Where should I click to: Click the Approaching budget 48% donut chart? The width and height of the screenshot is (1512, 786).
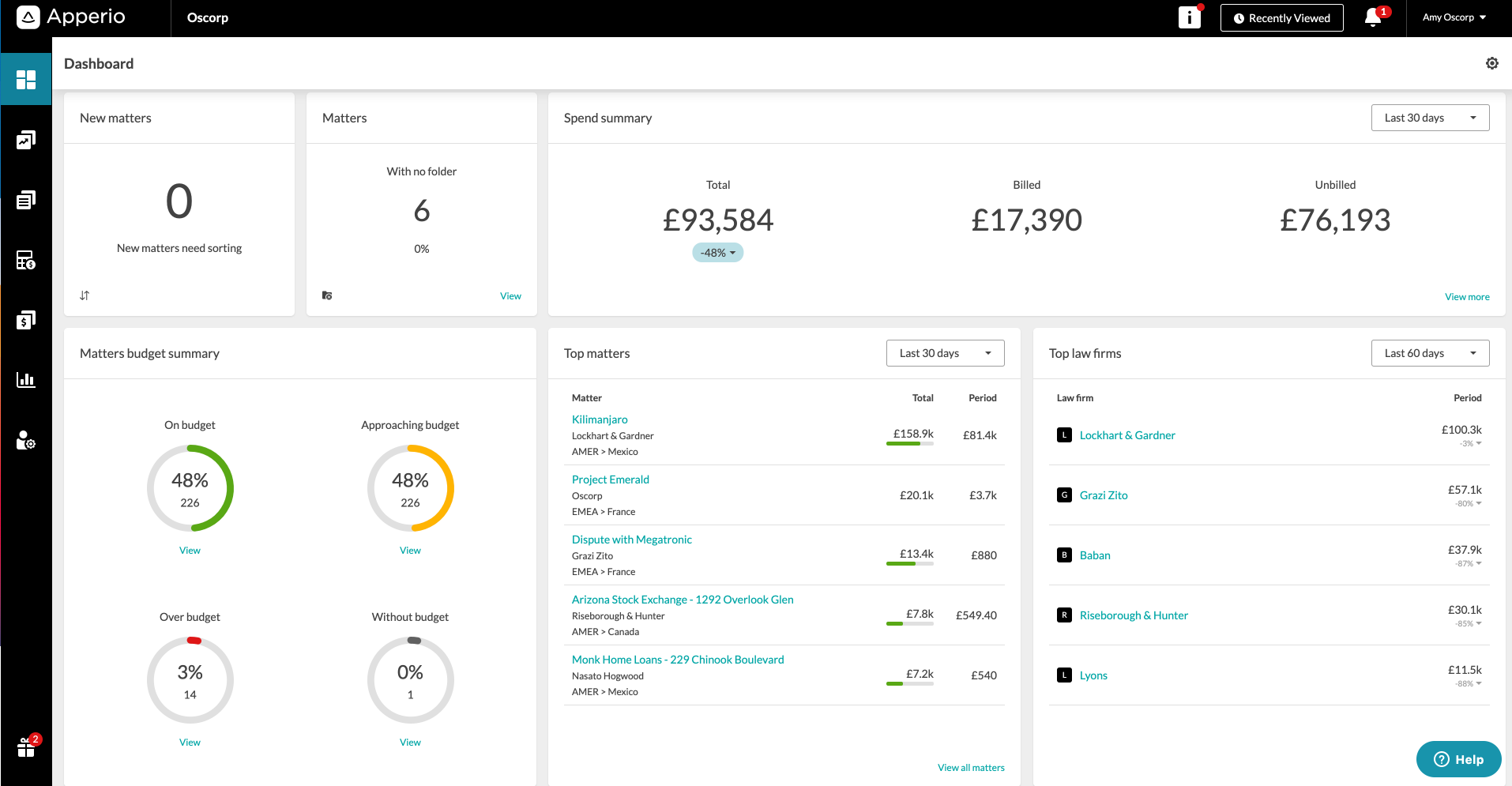pos(410,488)
